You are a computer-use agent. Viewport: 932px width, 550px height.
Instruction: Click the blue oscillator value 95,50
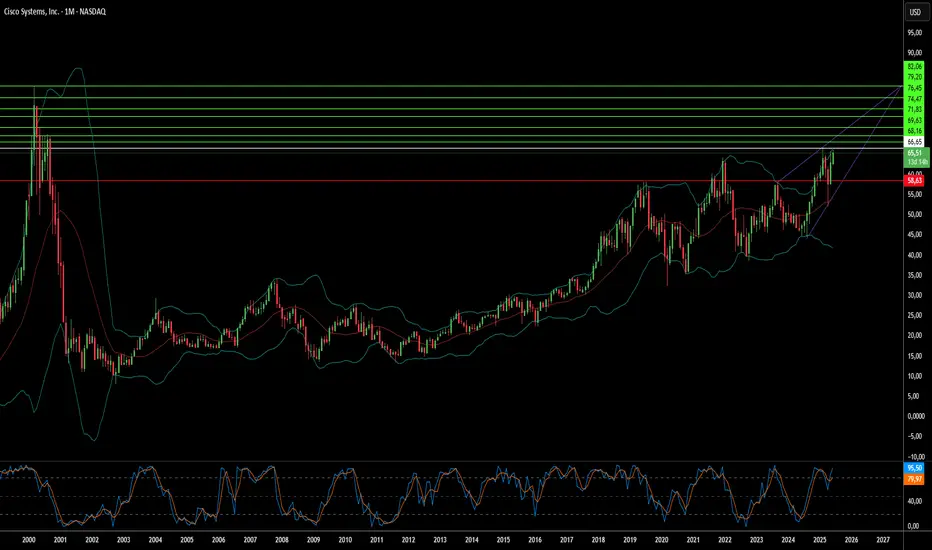[915, 468]
